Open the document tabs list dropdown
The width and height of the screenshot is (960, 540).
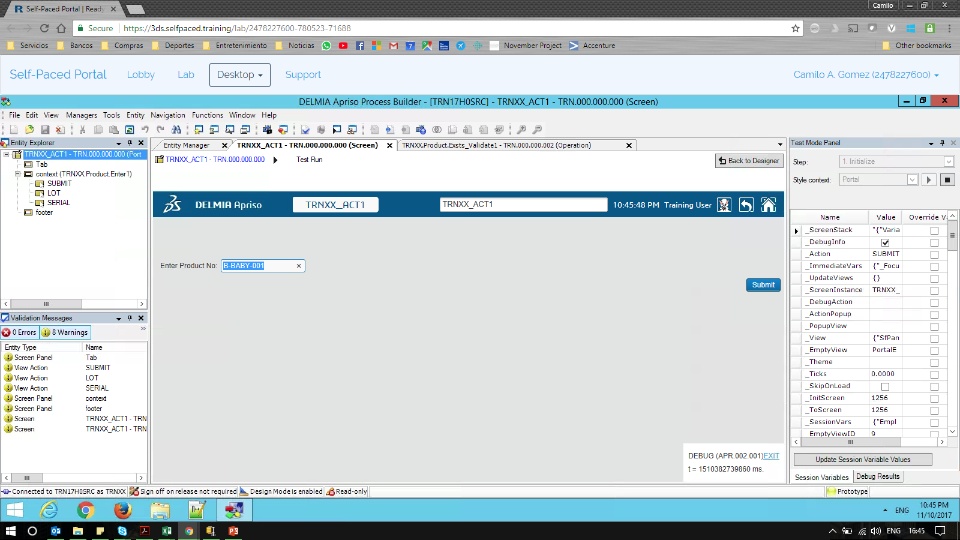780,145
